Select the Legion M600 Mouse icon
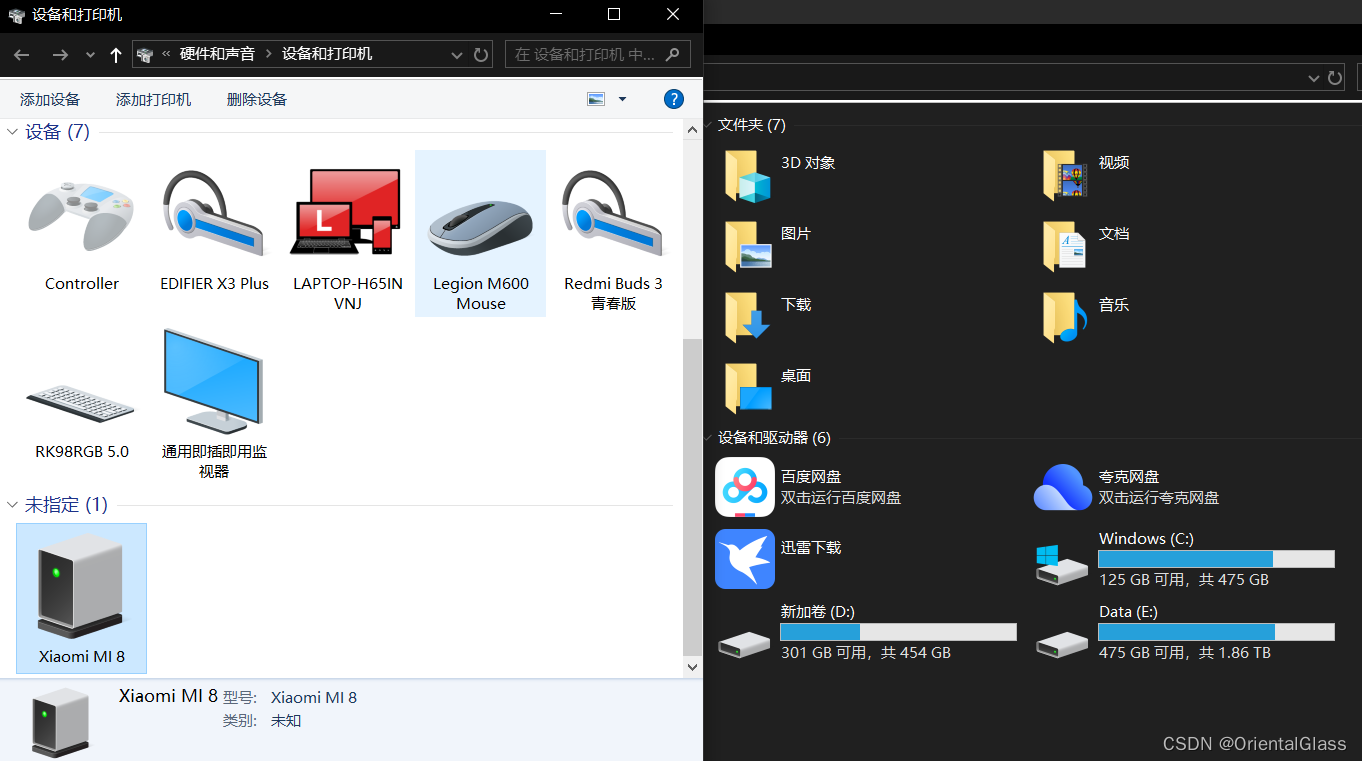 [x=481, y=228]
